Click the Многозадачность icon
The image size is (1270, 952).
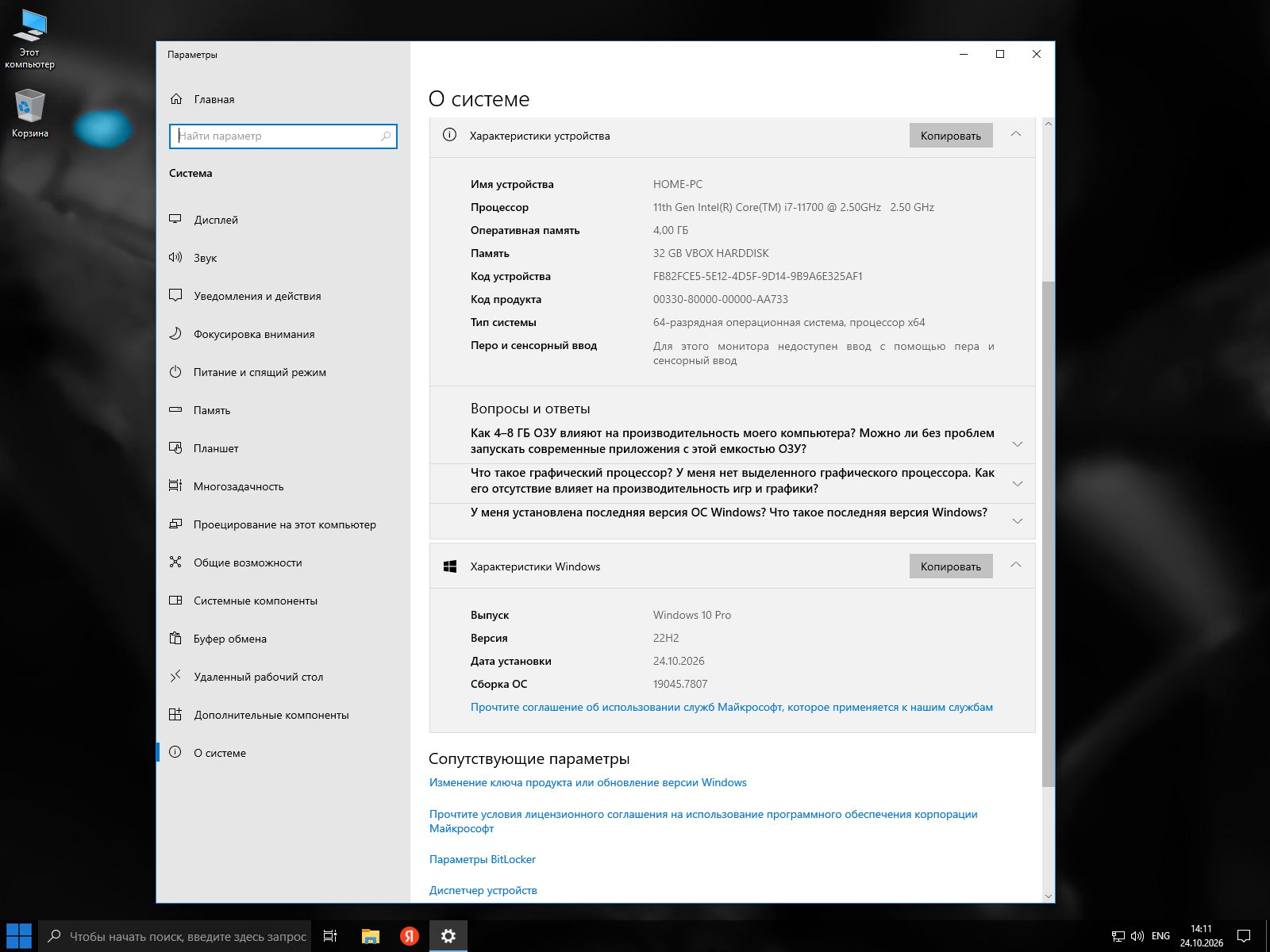coord(175,486)
